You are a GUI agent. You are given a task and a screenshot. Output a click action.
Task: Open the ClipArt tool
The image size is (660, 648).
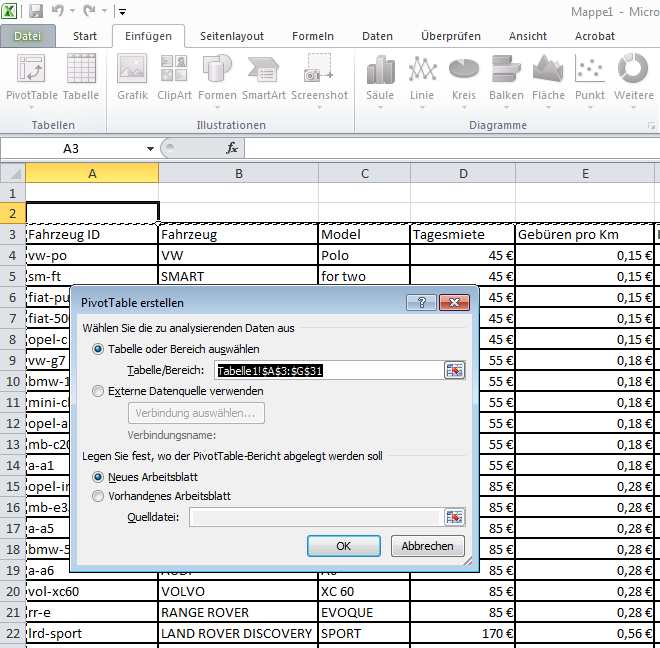click(x=174, y=76)
